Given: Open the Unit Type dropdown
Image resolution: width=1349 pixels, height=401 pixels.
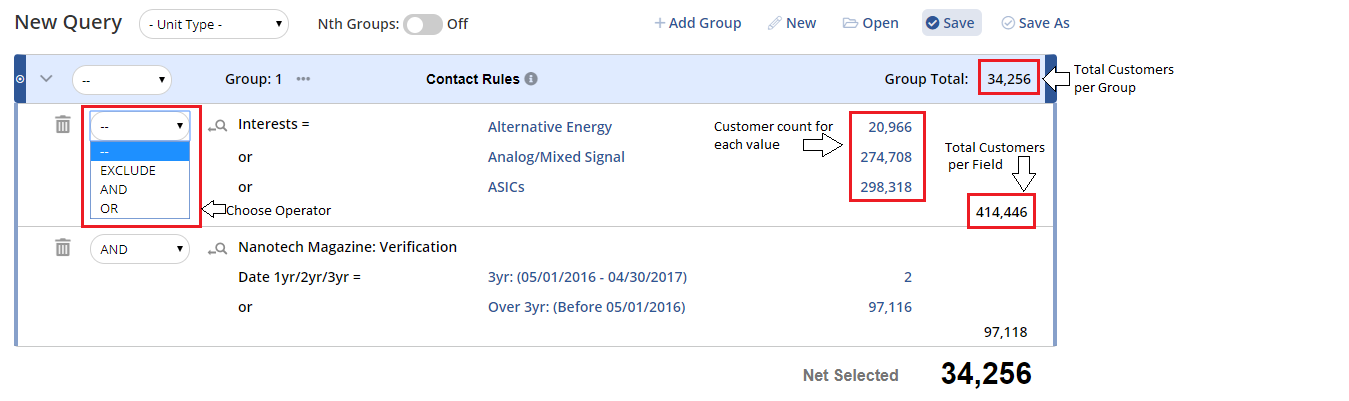Looking at the screenshot, I should tap(214, 24).
